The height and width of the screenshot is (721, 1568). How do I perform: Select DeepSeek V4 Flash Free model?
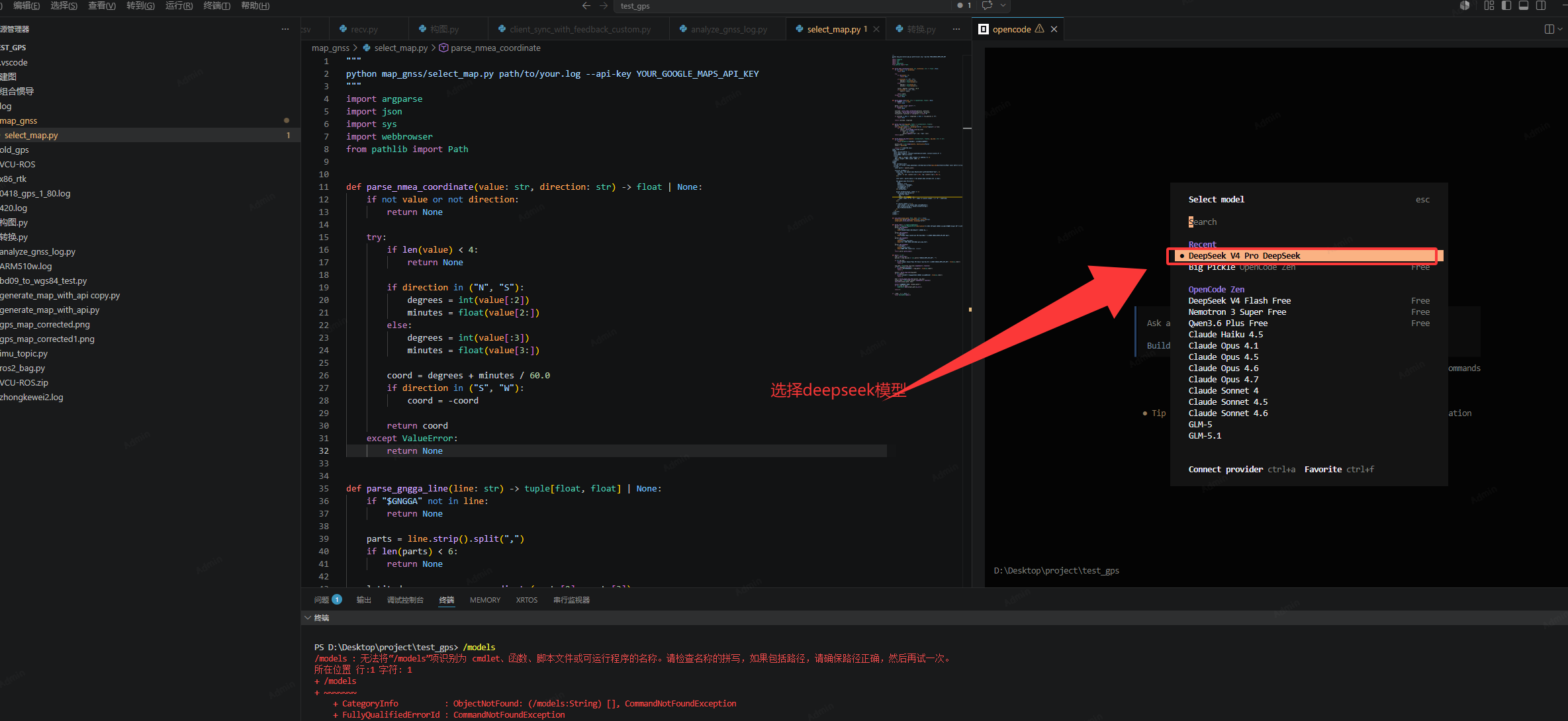click(1309, 300)
